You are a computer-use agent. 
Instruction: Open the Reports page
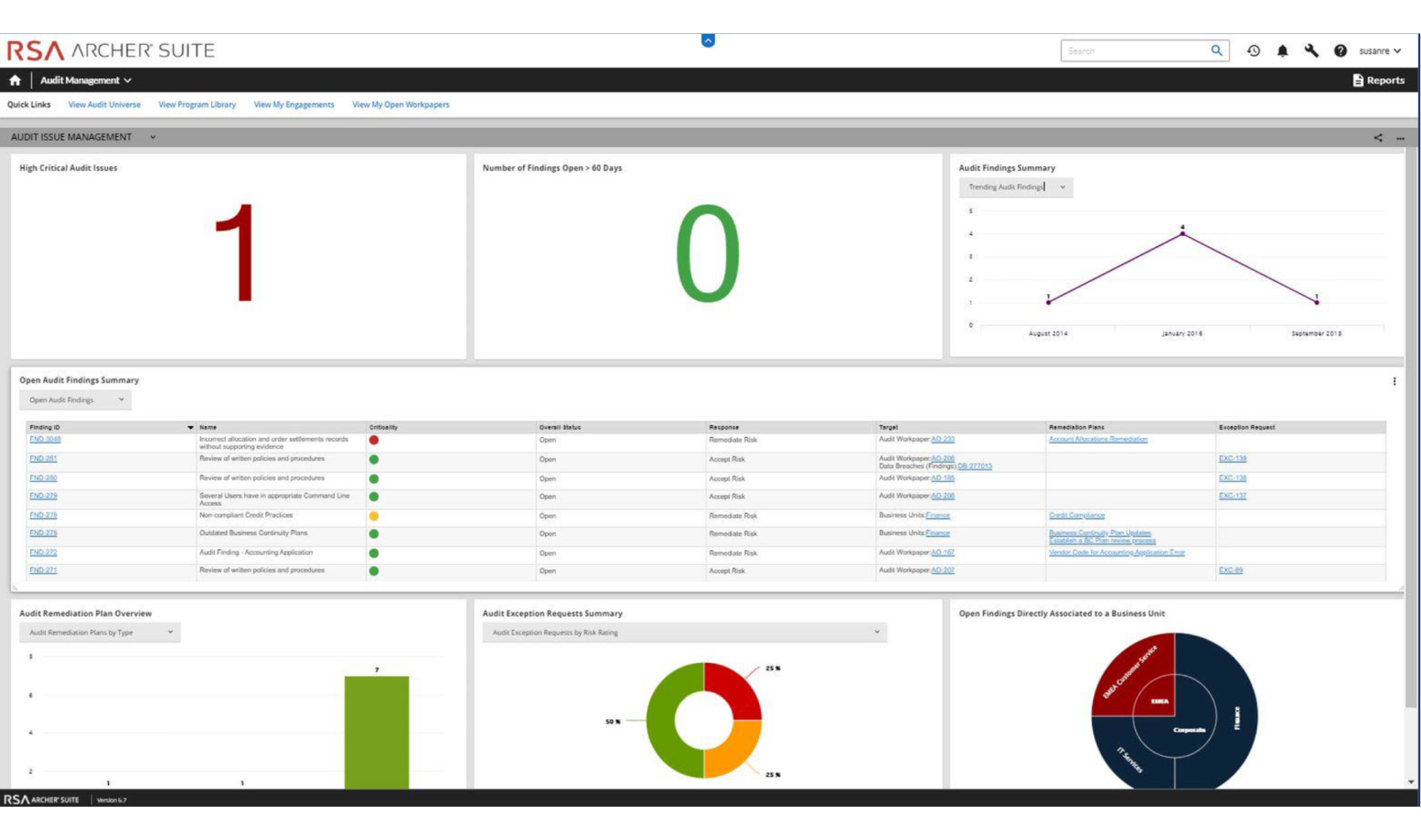click(x=1378, y=81)
